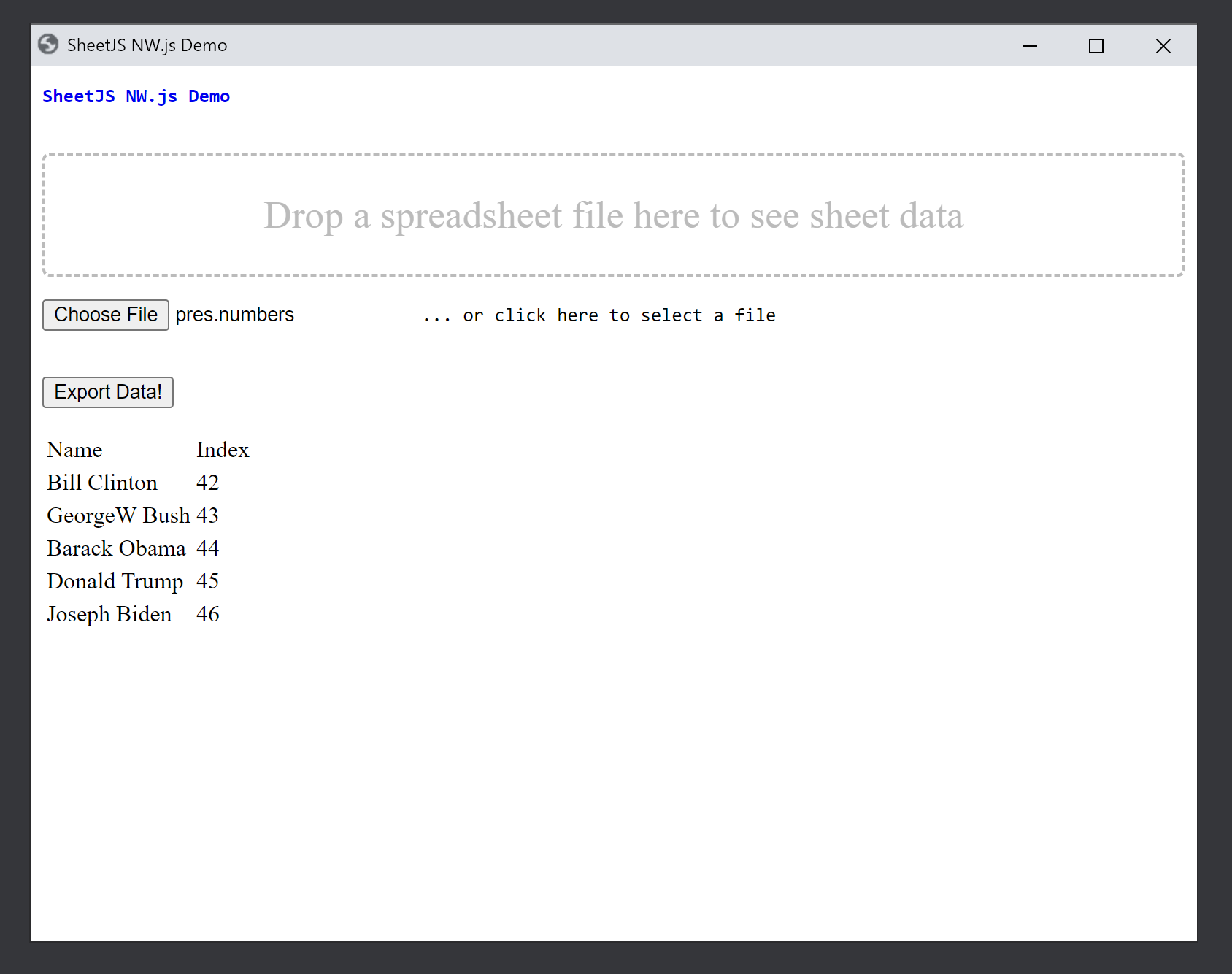Select the Joseph Biden entry
Image resolution: width=1232 pixels, height=974 pixels.
tap(109, 613)
